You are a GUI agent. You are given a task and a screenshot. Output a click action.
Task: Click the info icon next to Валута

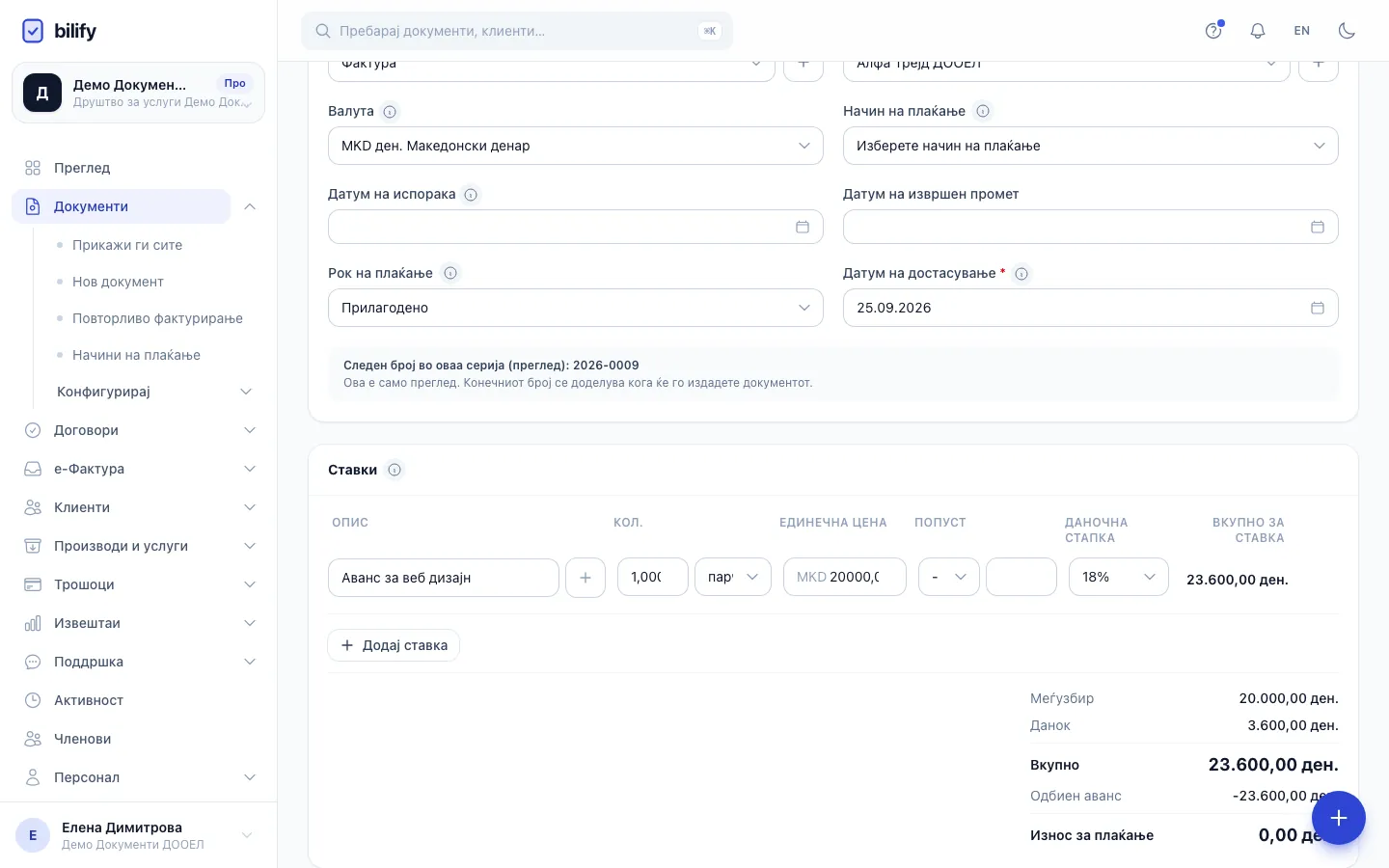point(390,112)
